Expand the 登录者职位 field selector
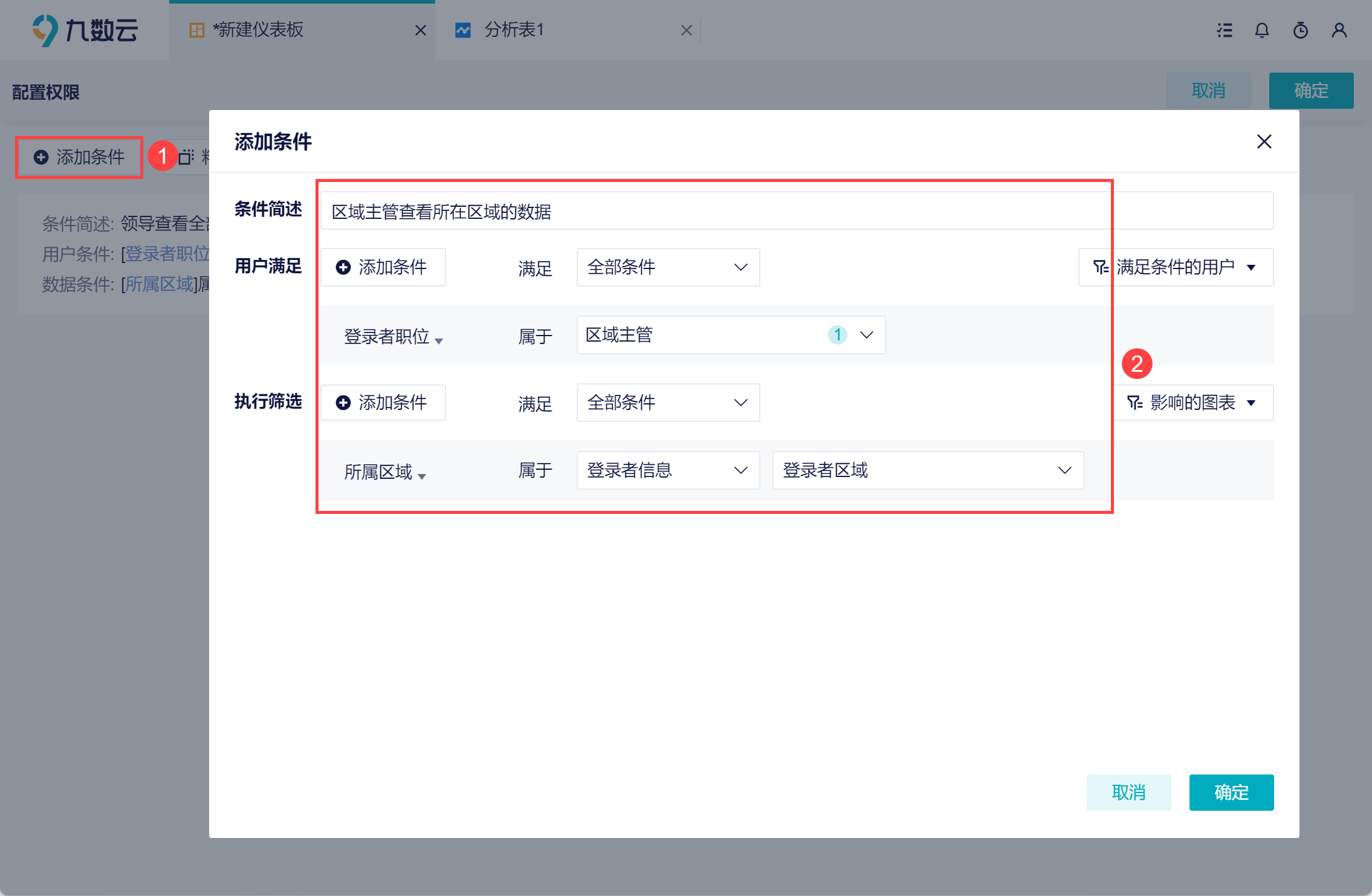 pyautogui.click(x=393, y=337)
